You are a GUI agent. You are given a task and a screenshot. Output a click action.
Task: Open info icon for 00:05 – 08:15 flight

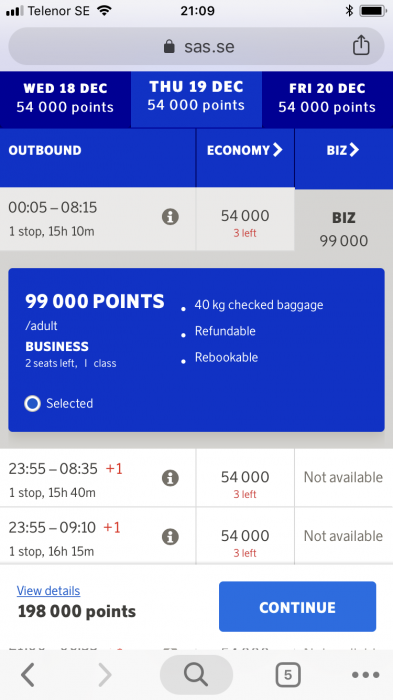170,217
